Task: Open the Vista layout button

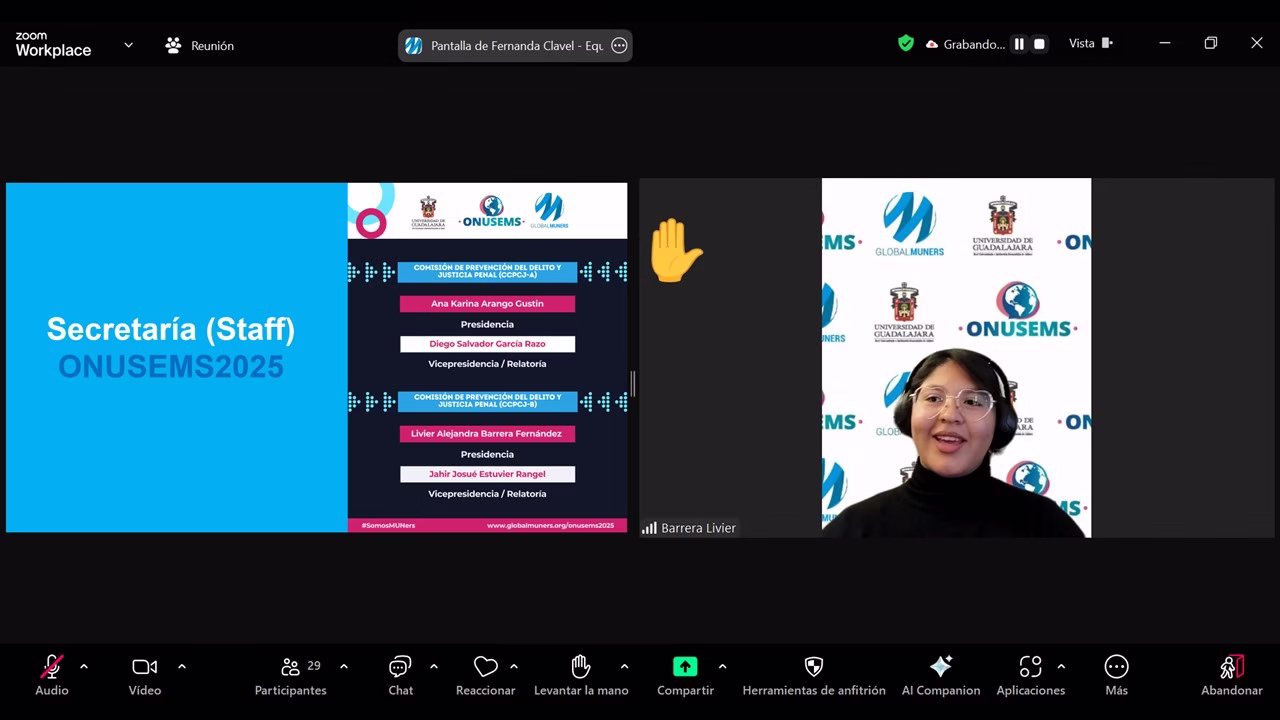Action: (x=1090, y=44)
